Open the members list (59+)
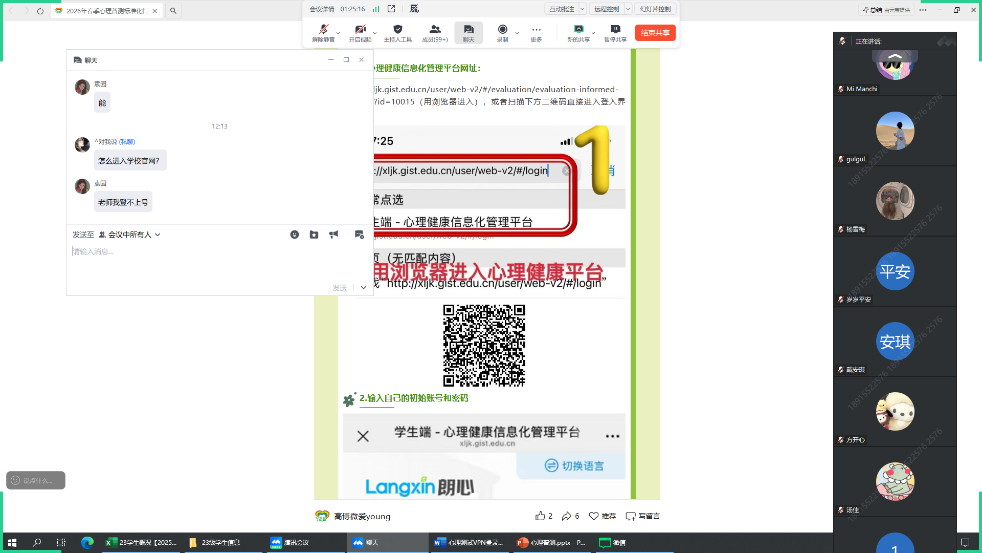Image resolution: width=982 pixels, height=553 pixels. pyautogui.click(x=434, y=31)
